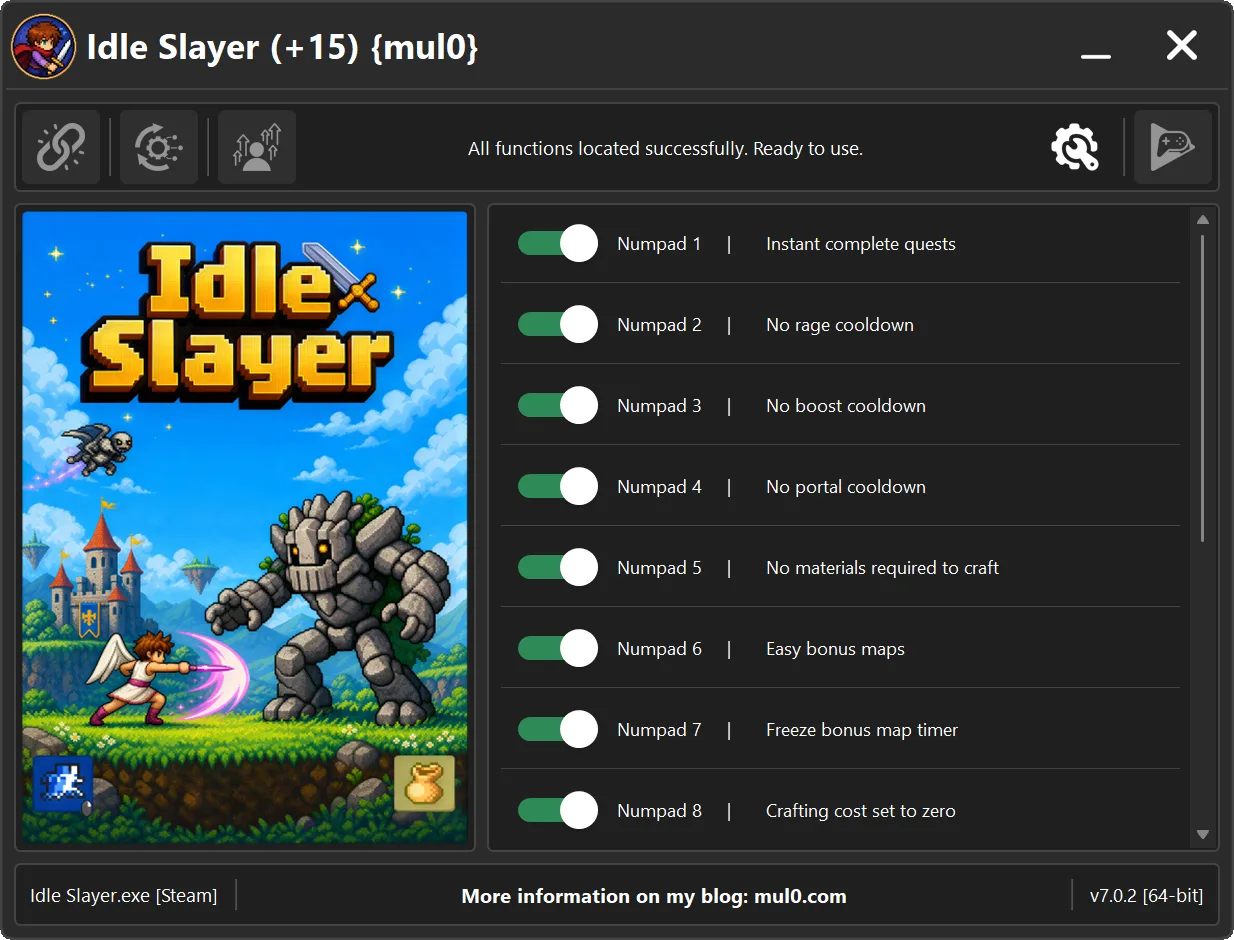Click the Numpad 8 hotkey label
Screen dimensions: 1234x940
659,811
